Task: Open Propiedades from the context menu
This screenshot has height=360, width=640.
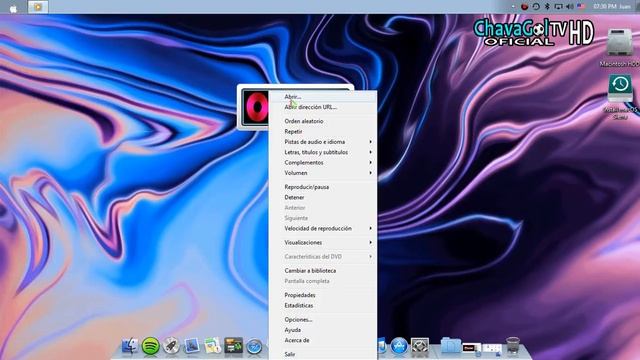Action: click(x=323, y=295)
